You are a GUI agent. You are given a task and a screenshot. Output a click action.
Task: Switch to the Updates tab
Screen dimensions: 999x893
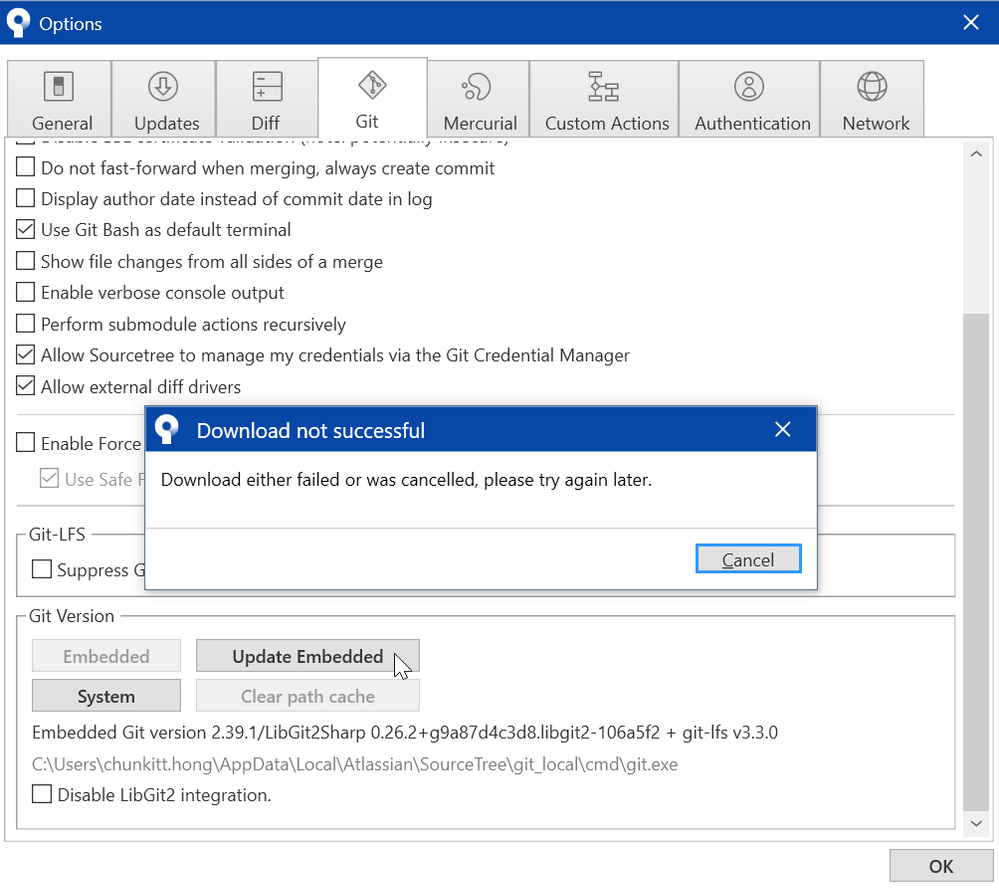tap(164, 99)
